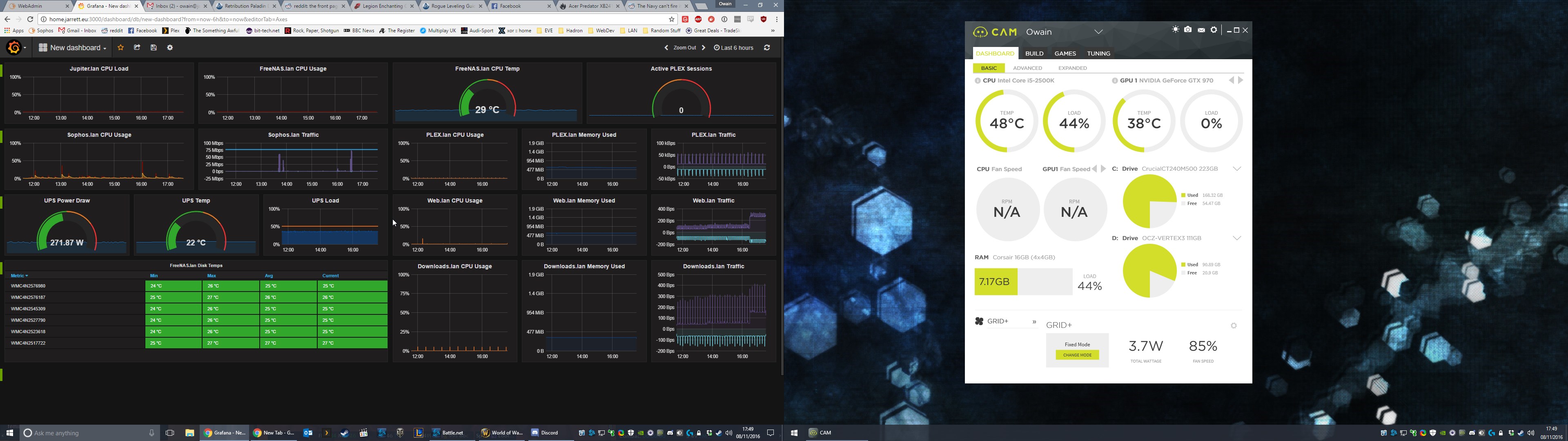Select the Advanced dashboard view
Screen dimensions: 1568x441
1027,68
